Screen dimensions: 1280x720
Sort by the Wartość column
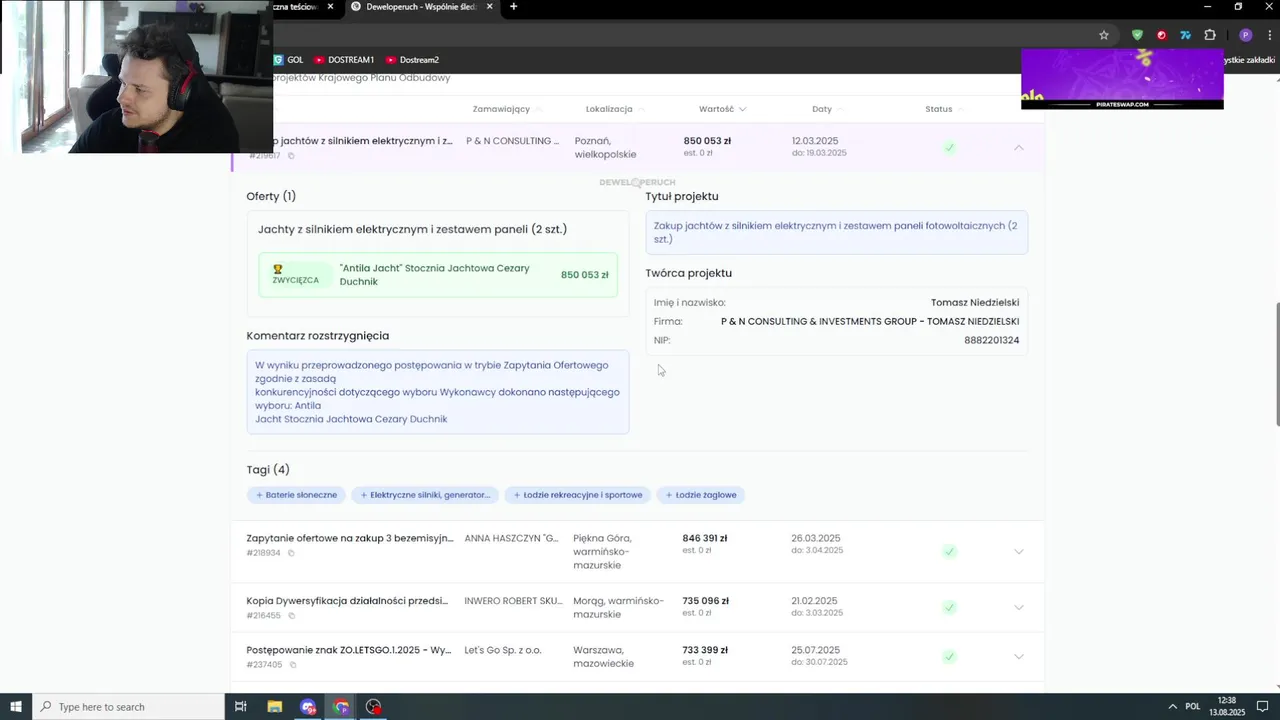point(722,109)
